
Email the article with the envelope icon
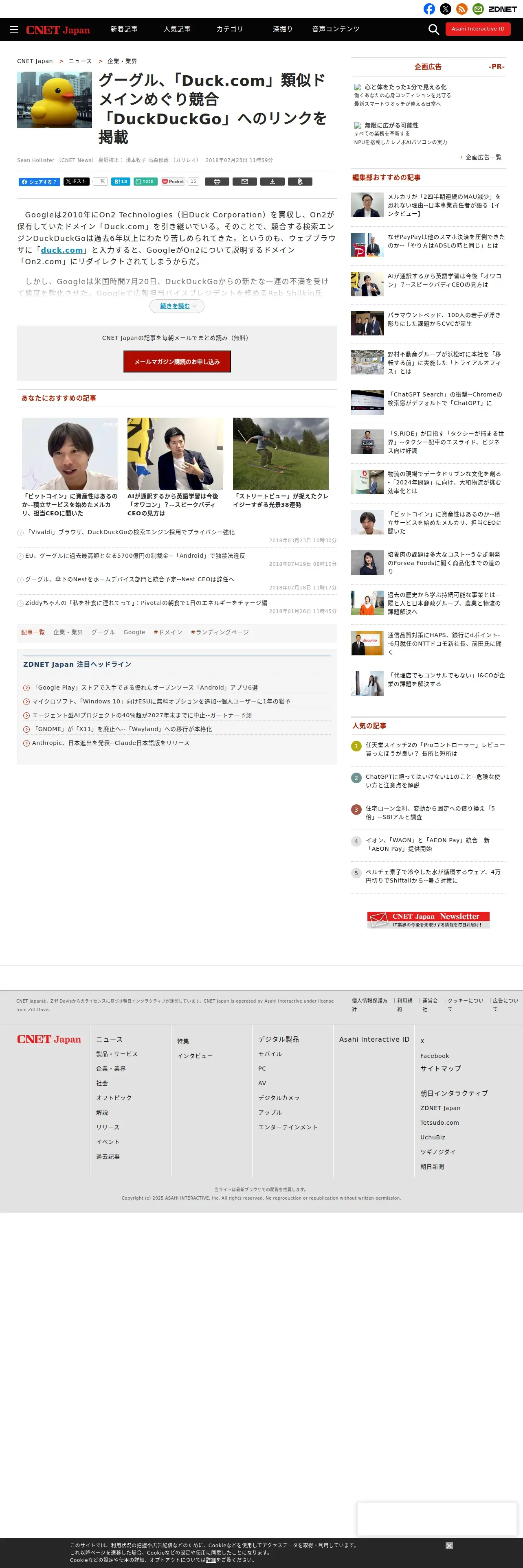click(245, 182)
